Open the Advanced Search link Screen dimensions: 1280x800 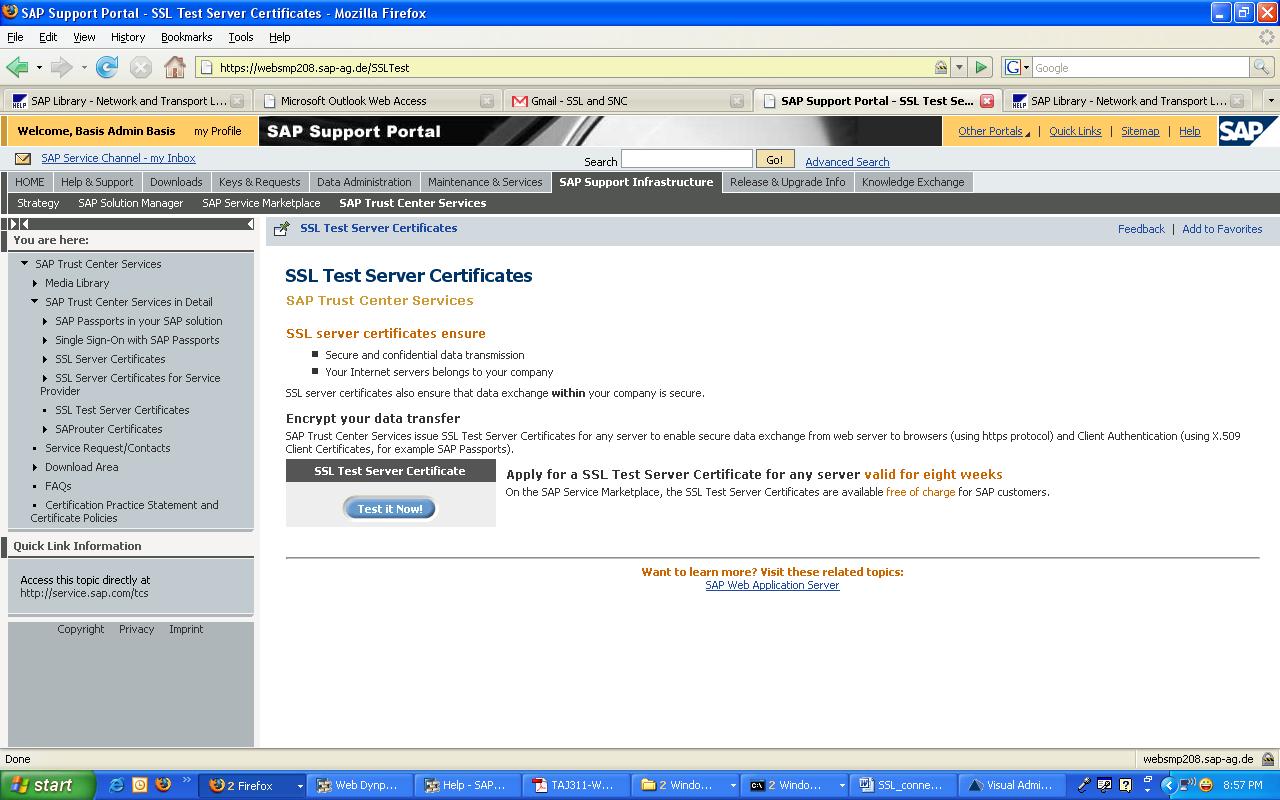pyautogui.click(x=847, y=162)
